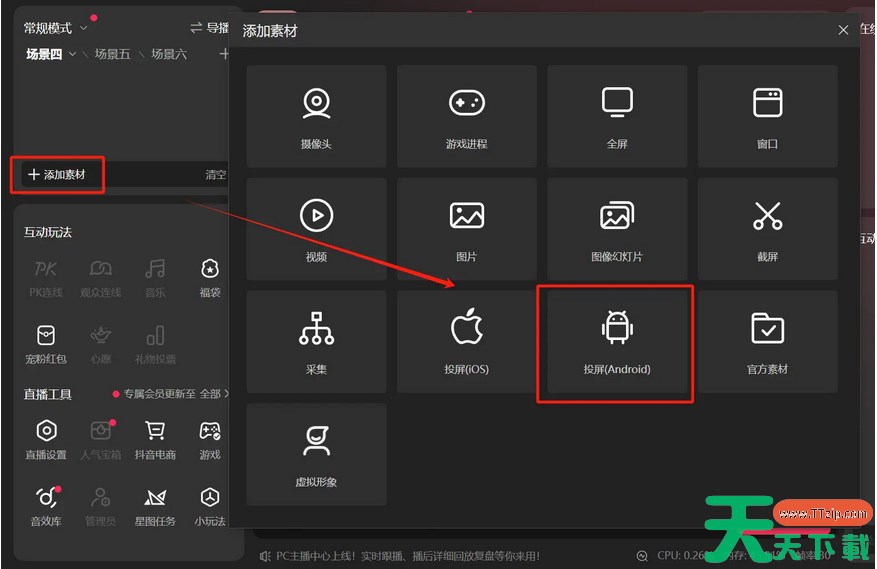This screenshot has width=877, height=569.
Task: Expand 全部 live tools list
Action: pyautogui.click(x=215, y=394)
